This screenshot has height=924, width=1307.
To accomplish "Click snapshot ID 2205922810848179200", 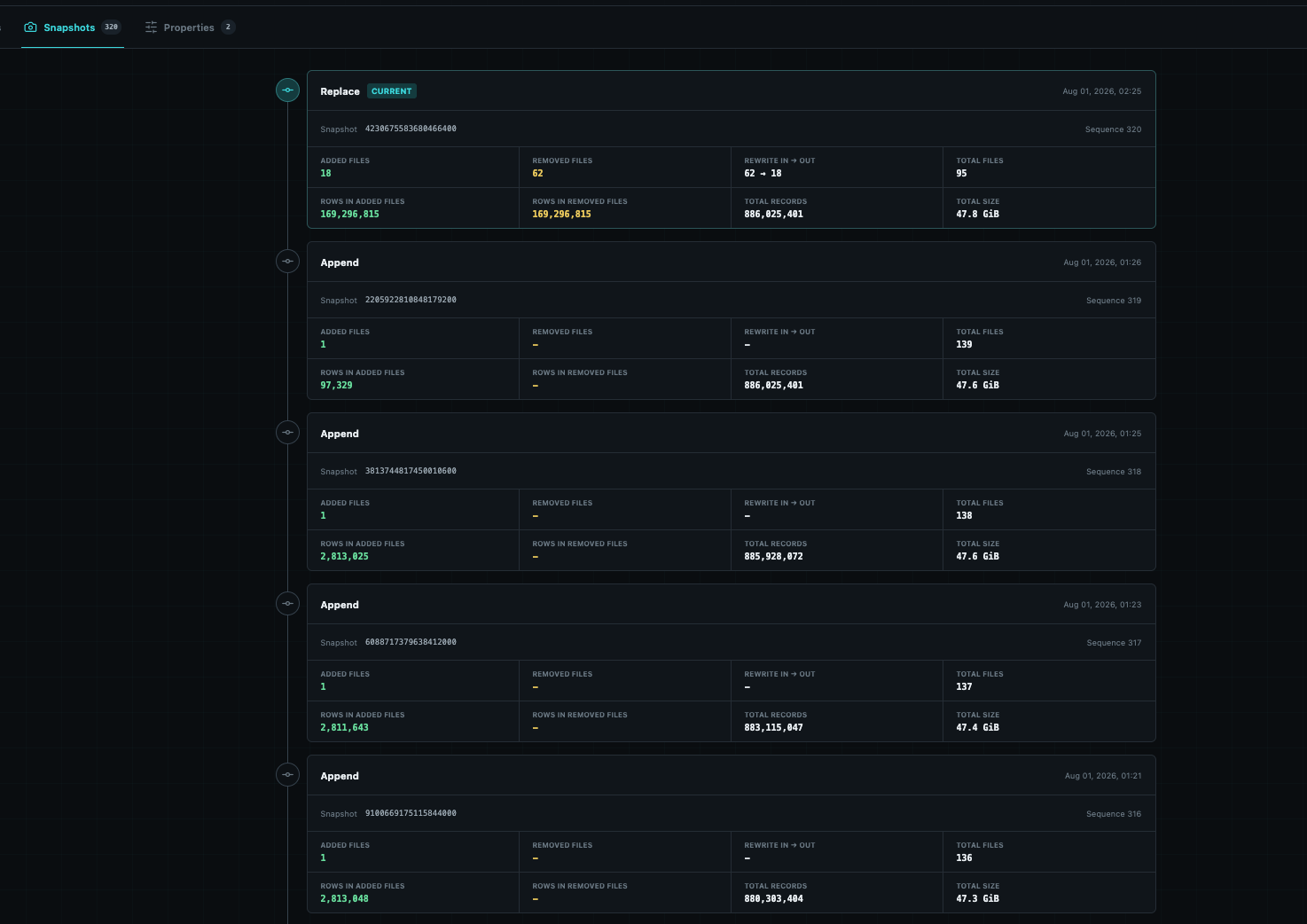I will (411, 300).
